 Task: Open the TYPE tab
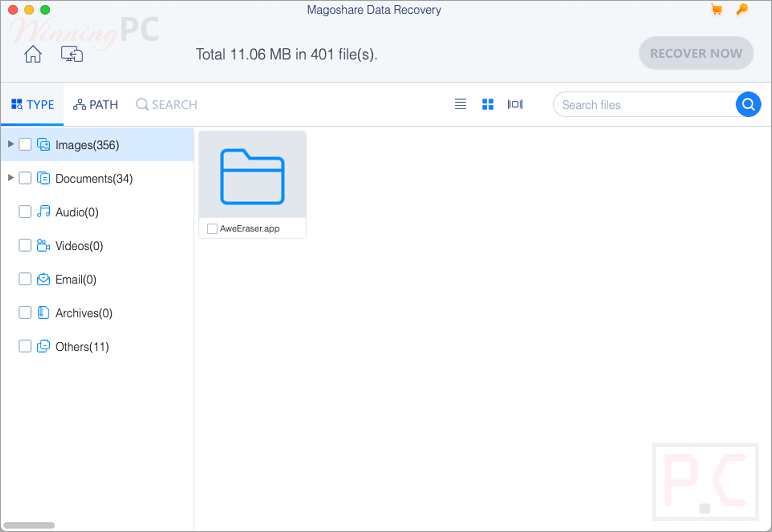[x=32, y=104]
